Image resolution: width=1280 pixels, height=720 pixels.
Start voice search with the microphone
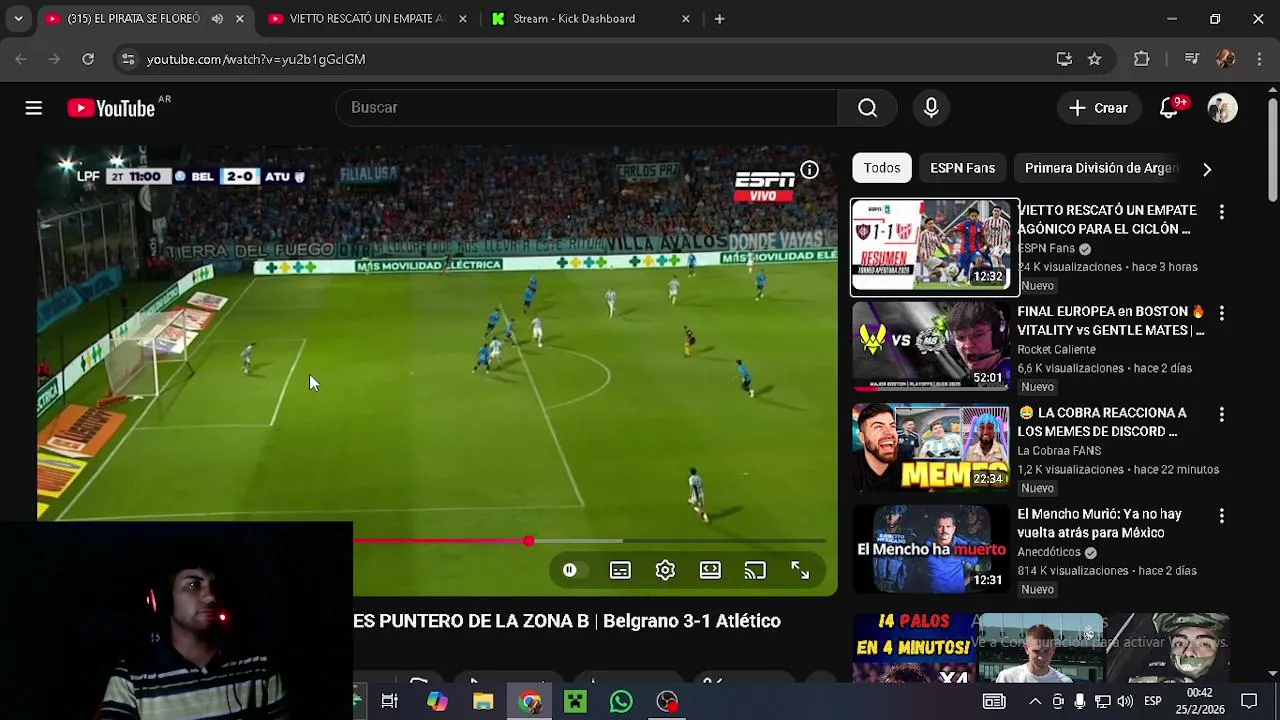click(931, 108)
